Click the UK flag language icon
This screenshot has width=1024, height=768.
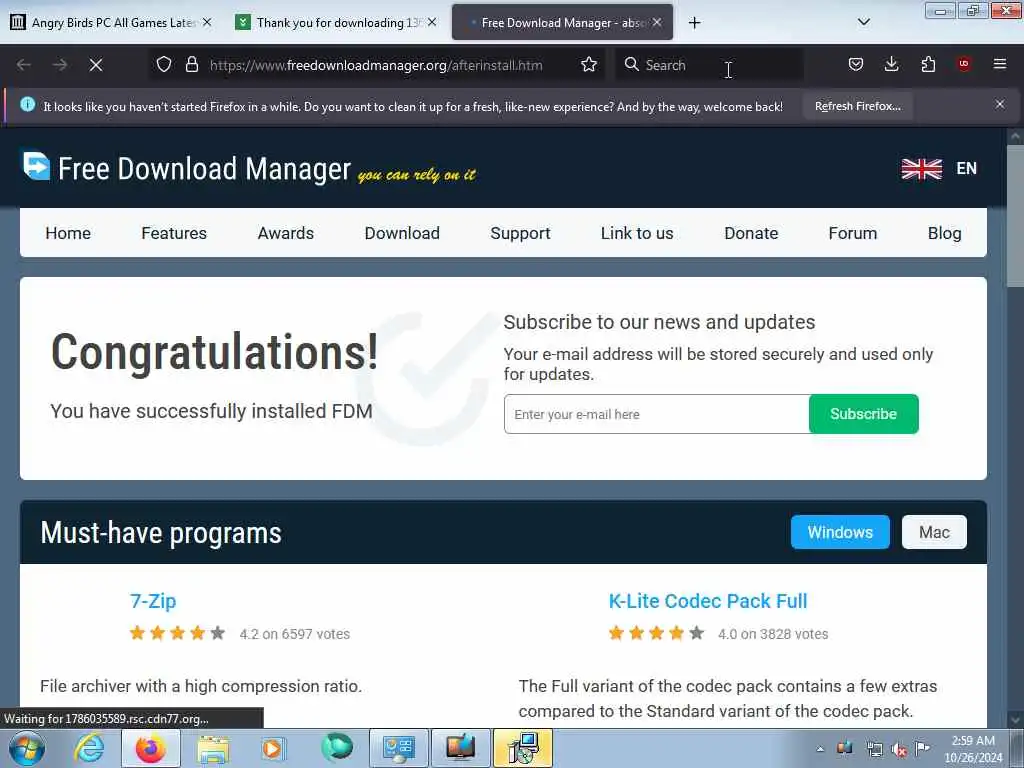tap(921, 168)
